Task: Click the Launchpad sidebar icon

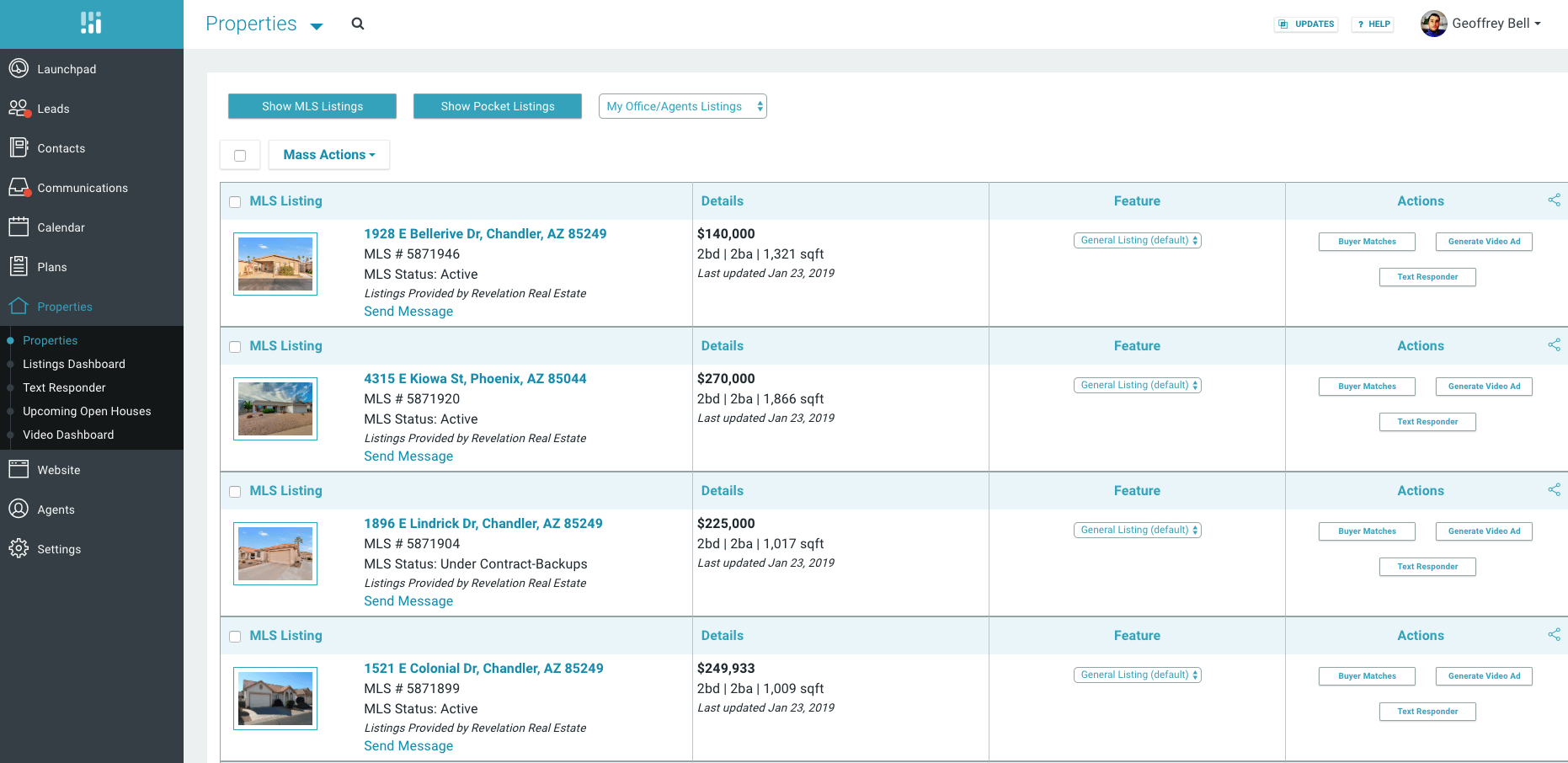Action: 19,68
